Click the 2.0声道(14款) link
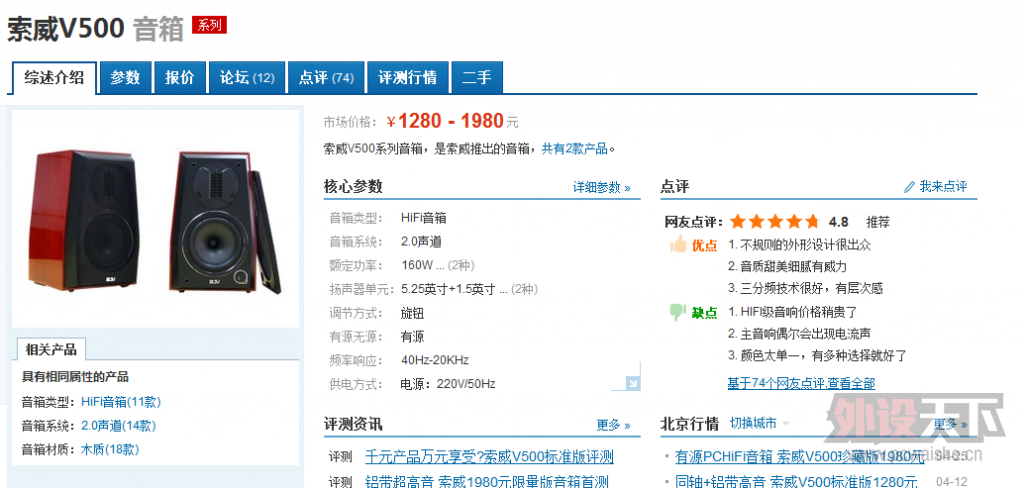The width and height of the screenshot is (1024, 488). coord(118,426)
